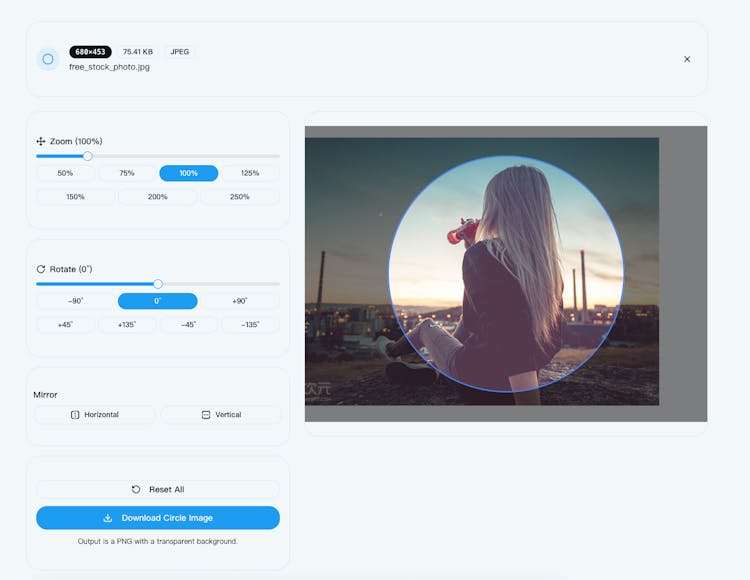
Task: Click the download arrow icon
Action: point(108,518)
